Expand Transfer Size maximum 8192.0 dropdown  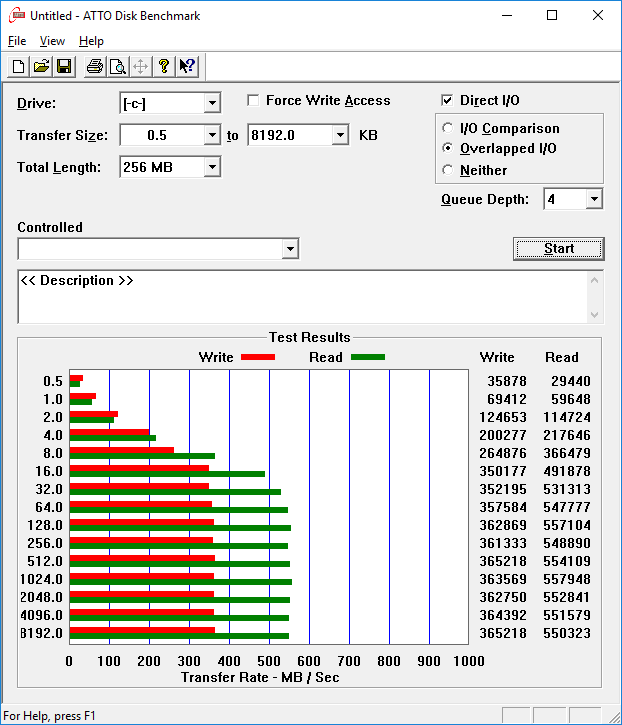coord(340,135)
